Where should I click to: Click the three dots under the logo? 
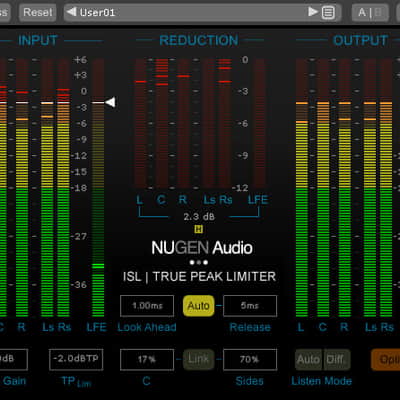point(199,262)
